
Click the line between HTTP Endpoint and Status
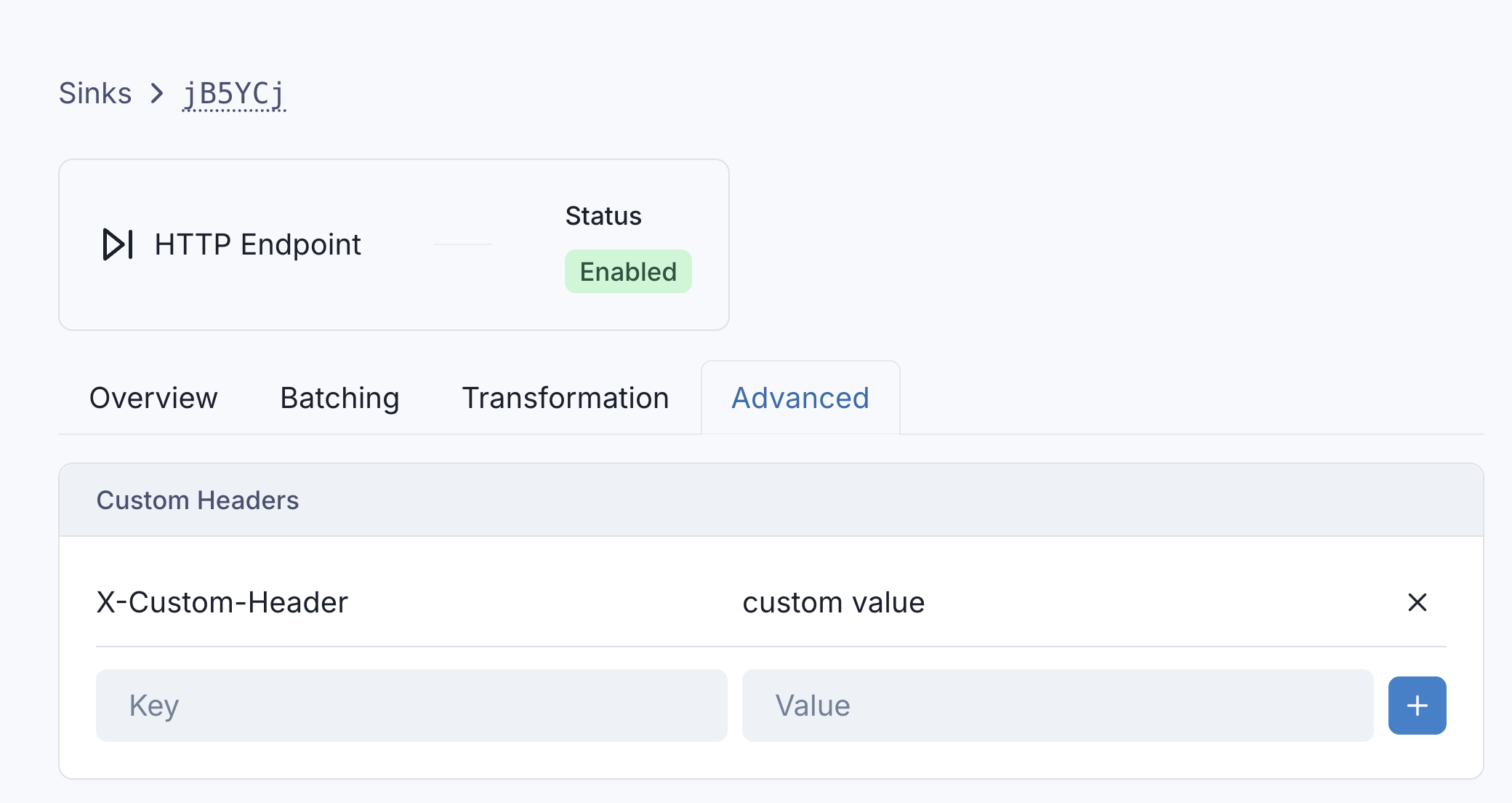pos(462,244)
